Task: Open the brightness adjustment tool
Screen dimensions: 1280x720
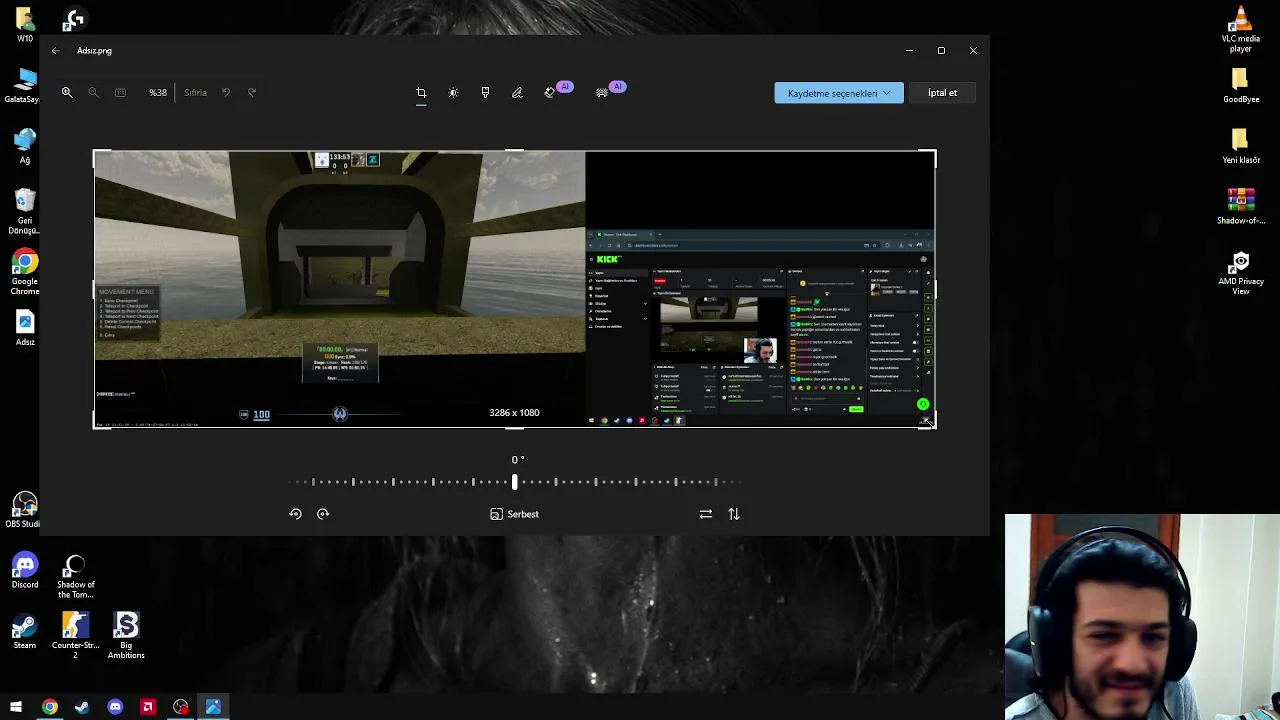Action: click(x=453, y=92)
